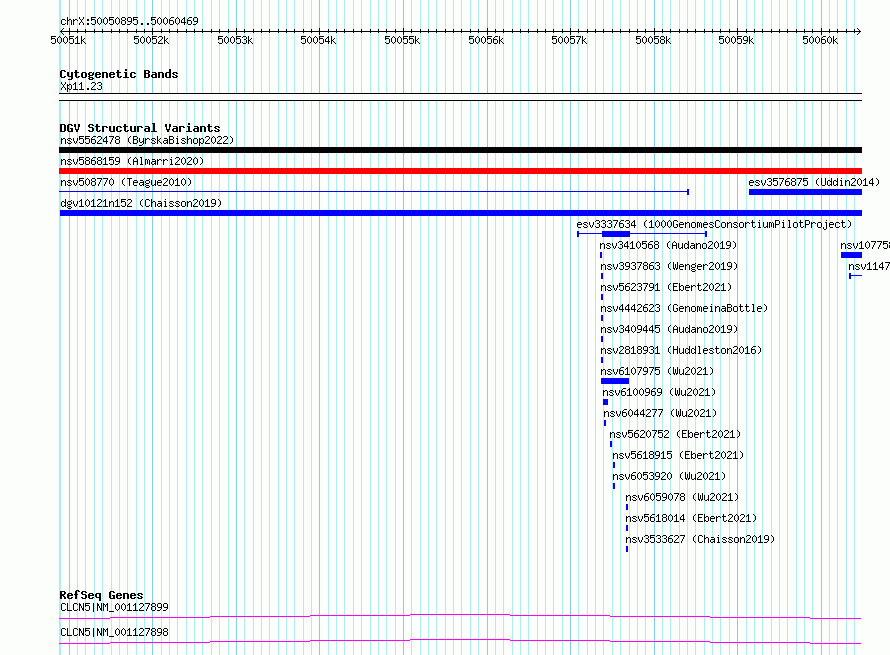Click the 50057k ruler tick label
This screenshot has height=655, width=890.
(569, 40)
